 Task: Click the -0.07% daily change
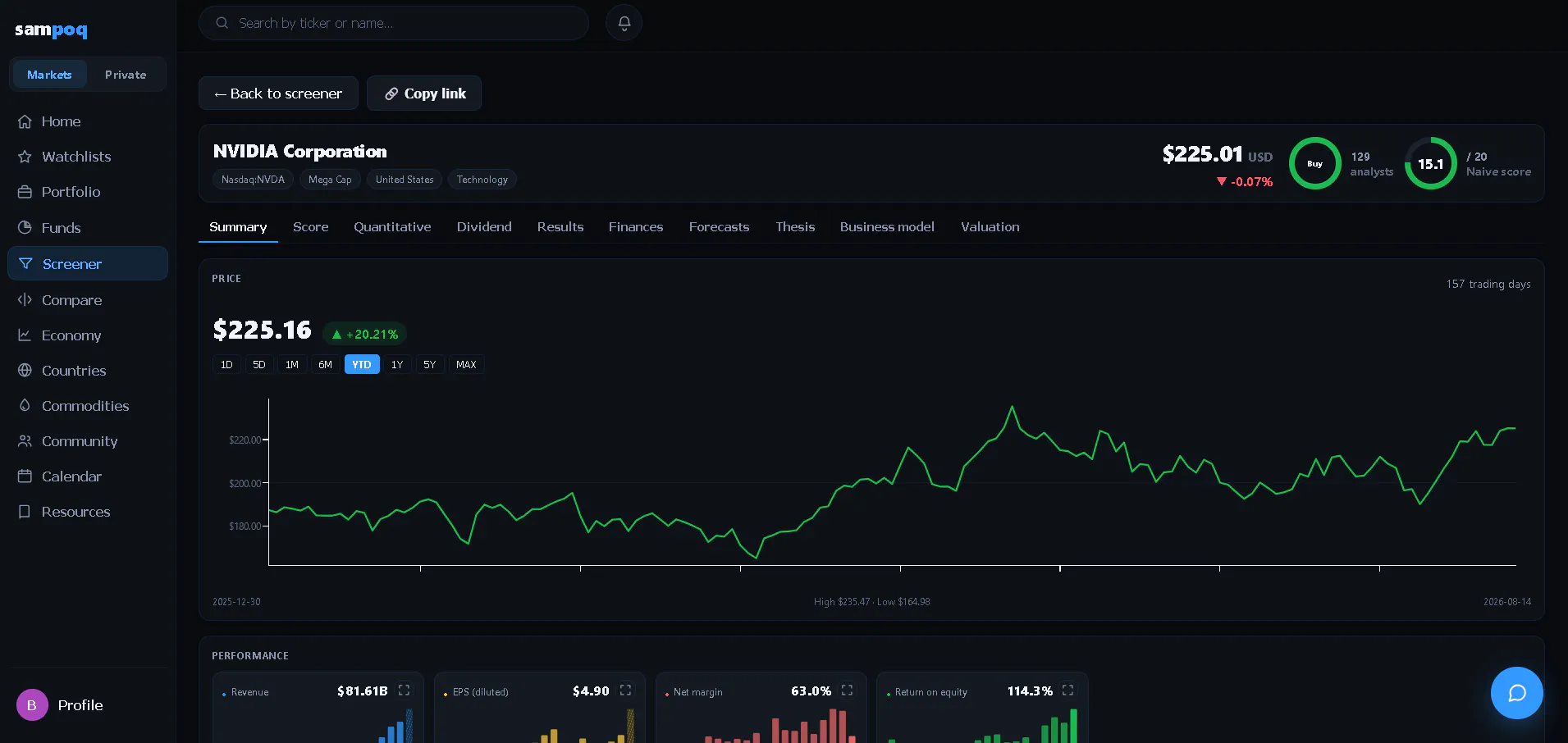click(x=1245, y=182)
